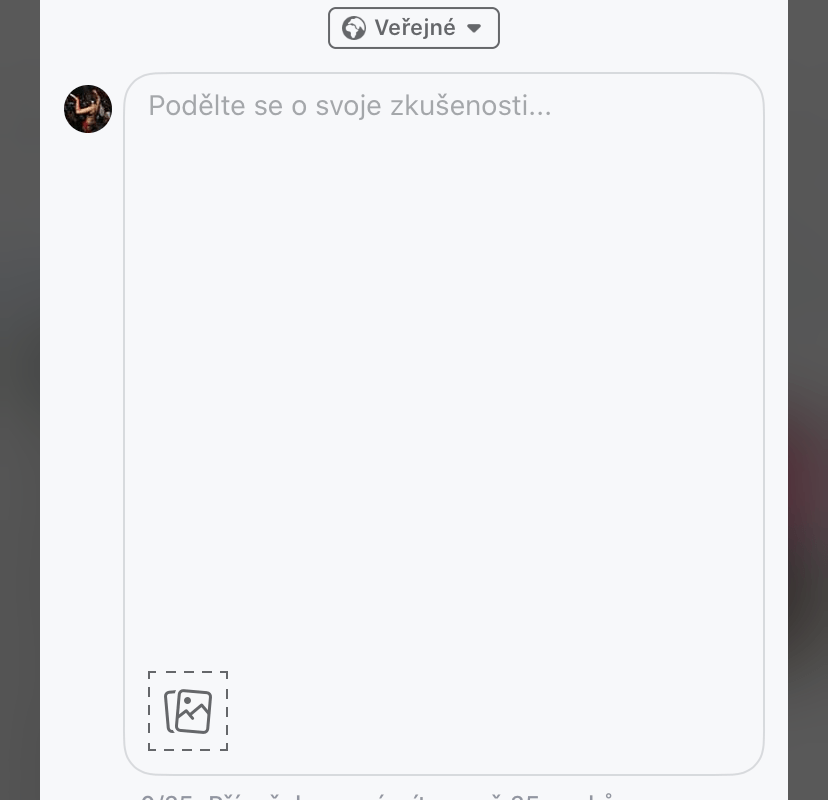This screenshot has height=800, width=828.
Task: Click the photo upload icon
Action: pyautogui.click(x=188, y=711)
